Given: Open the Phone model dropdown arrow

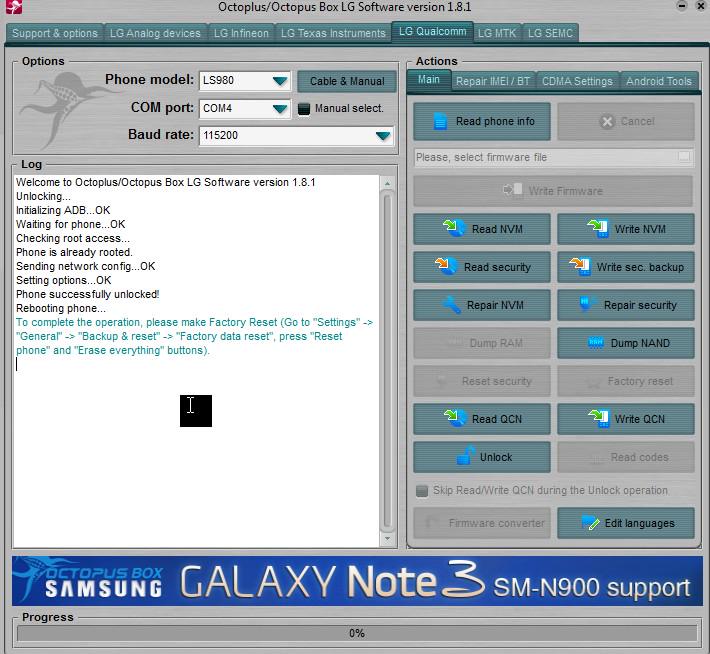Looking at the screenshot, I should [280, 81].
